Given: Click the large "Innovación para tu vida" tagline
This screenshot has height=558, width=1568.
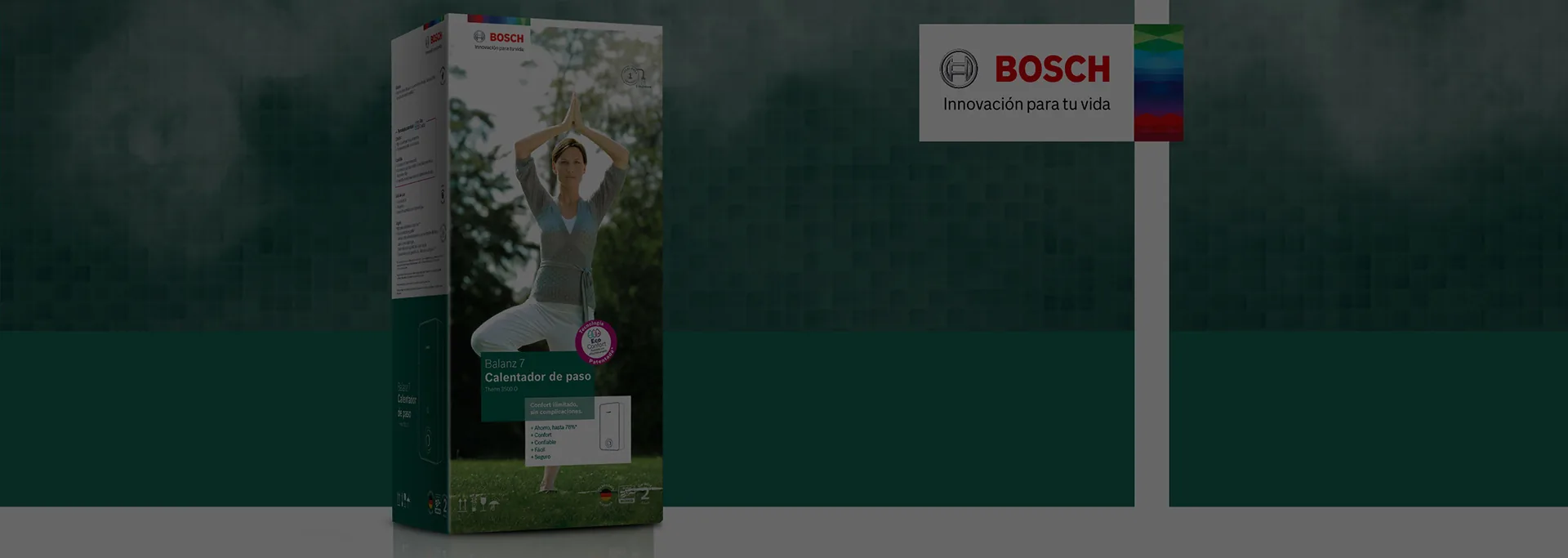Looking at the screenshot, I should 1027,105.
